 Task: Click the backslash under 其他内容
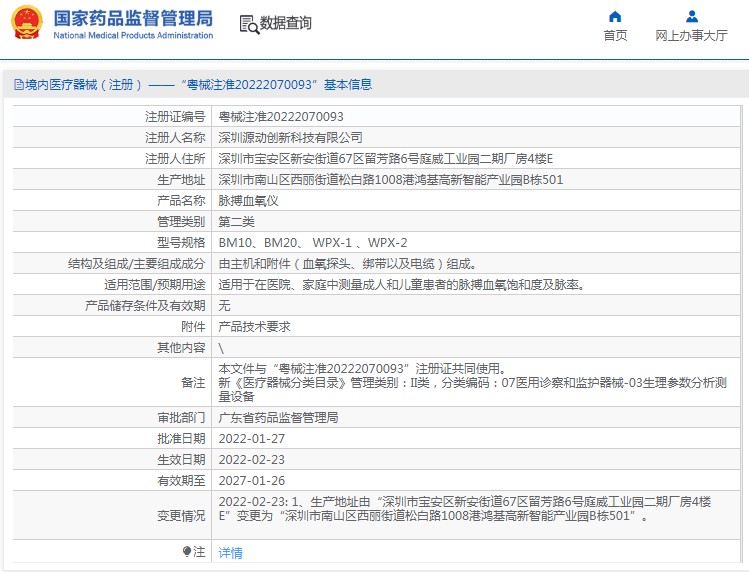tap(221, 348)
